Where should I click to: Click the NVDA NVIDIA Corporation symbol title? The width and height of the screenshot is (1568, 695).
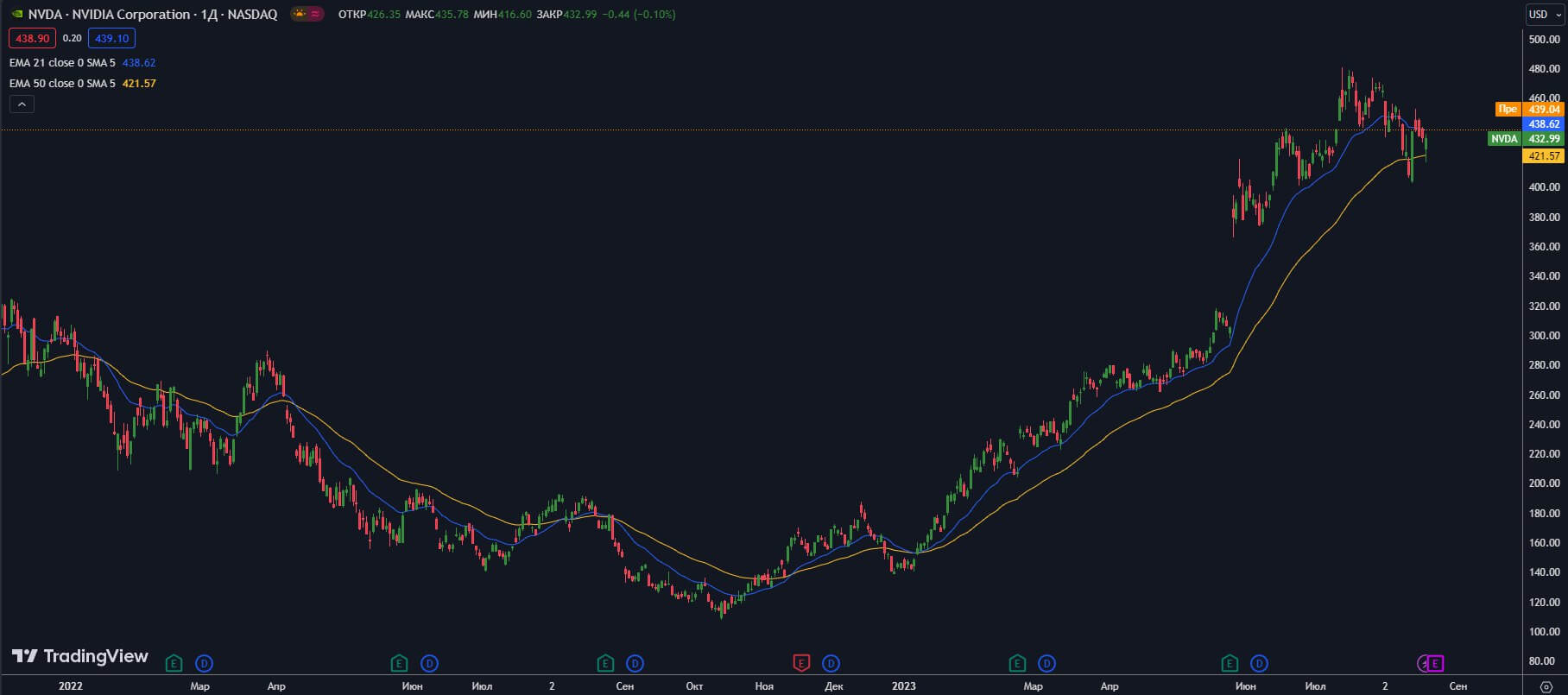(152, 14)
